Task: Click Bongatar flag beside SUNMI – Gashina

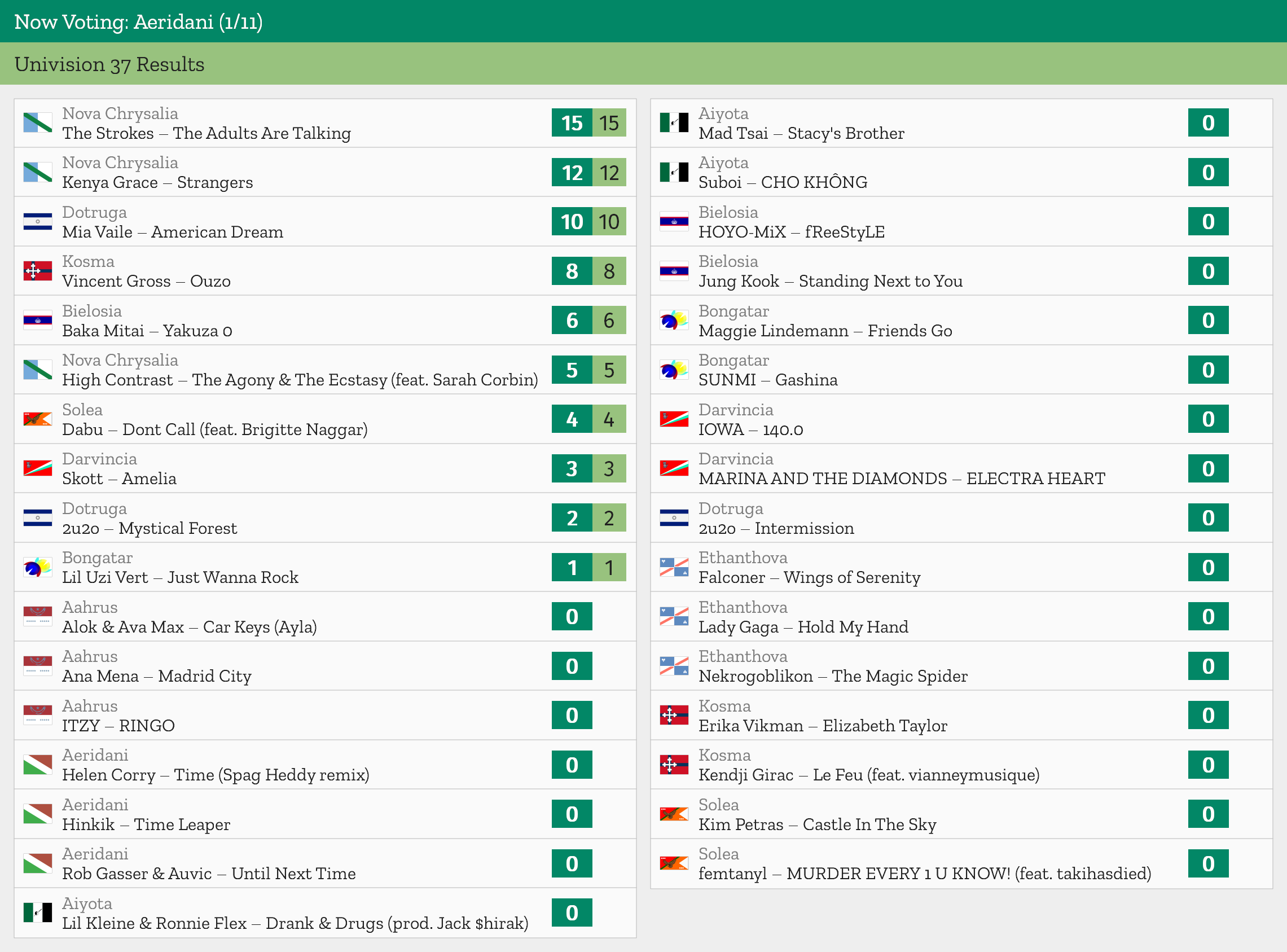Action: pos(674,370)
